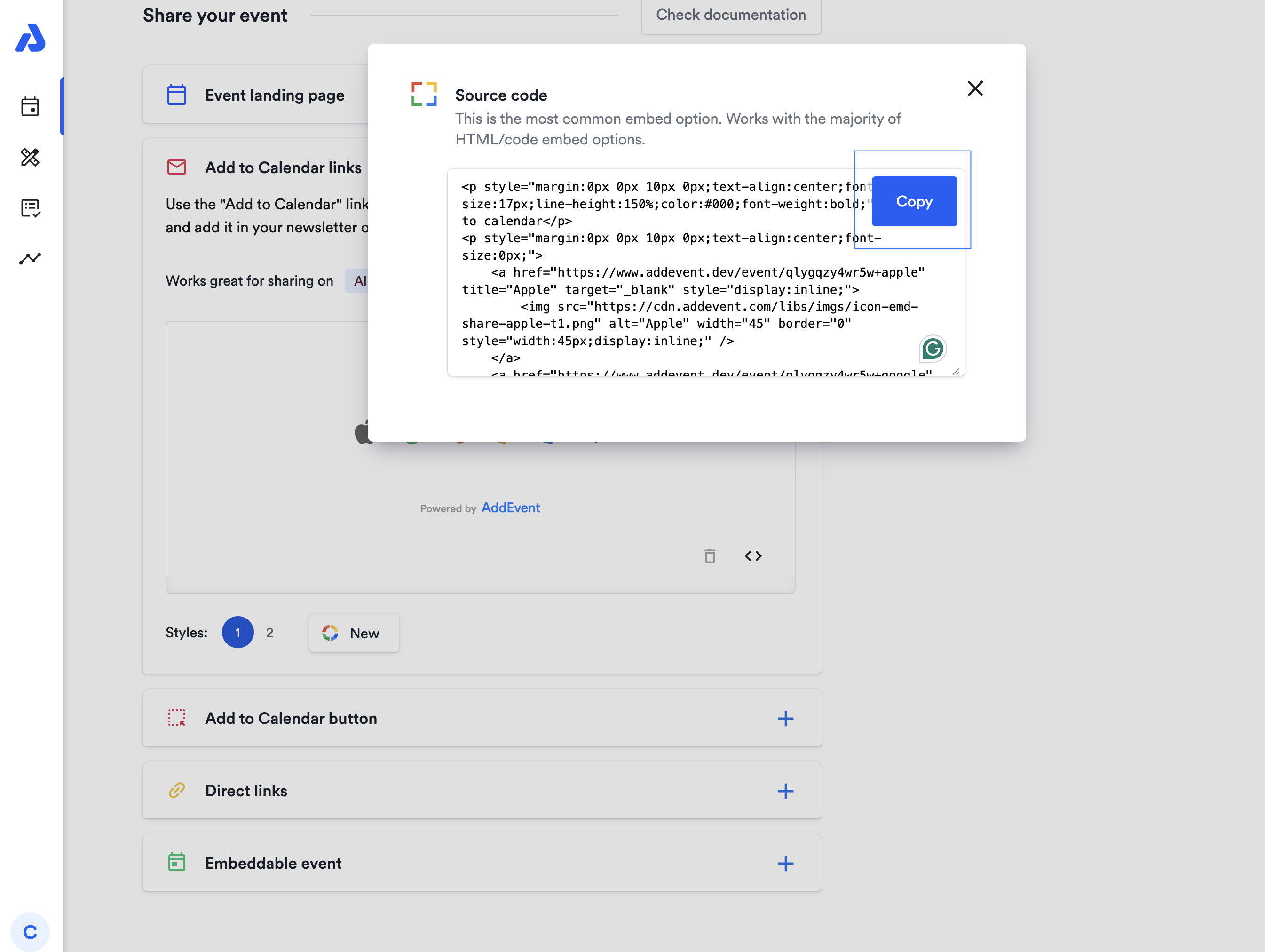Click the Grammarly icon in code box

[932, 349]
